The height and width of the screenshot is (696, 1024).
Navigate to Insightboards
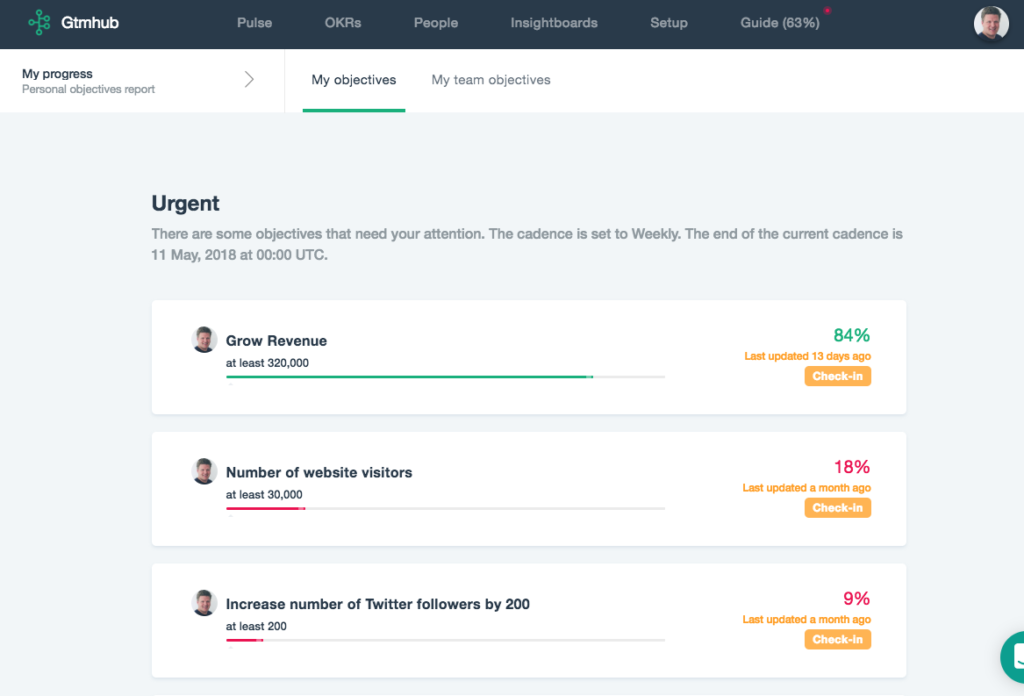coord(554,23)
